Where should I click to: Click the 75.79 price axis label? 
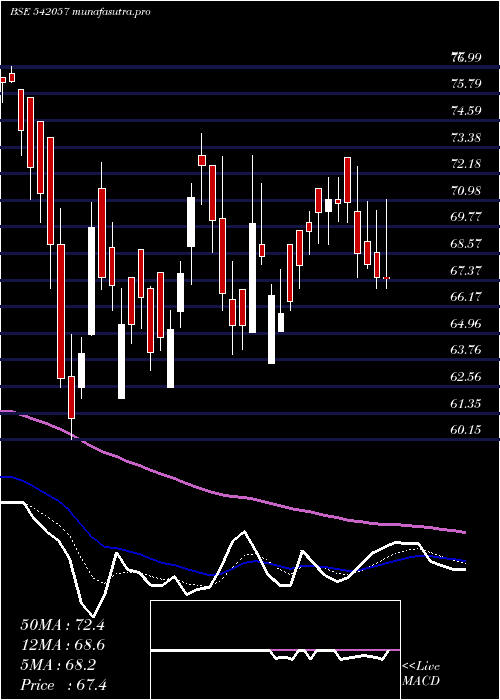pyautogui.click(x=466, y=83)
